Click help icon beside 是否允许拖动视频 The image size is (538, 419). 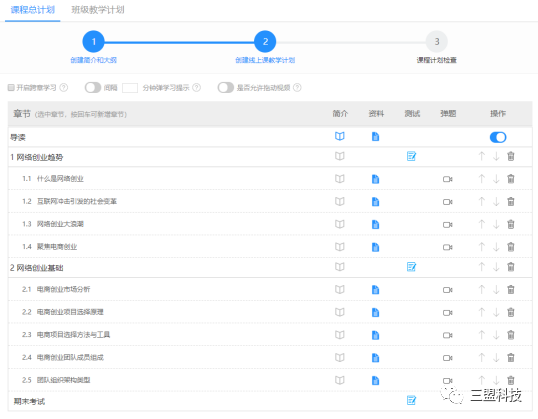pos(297,88)
